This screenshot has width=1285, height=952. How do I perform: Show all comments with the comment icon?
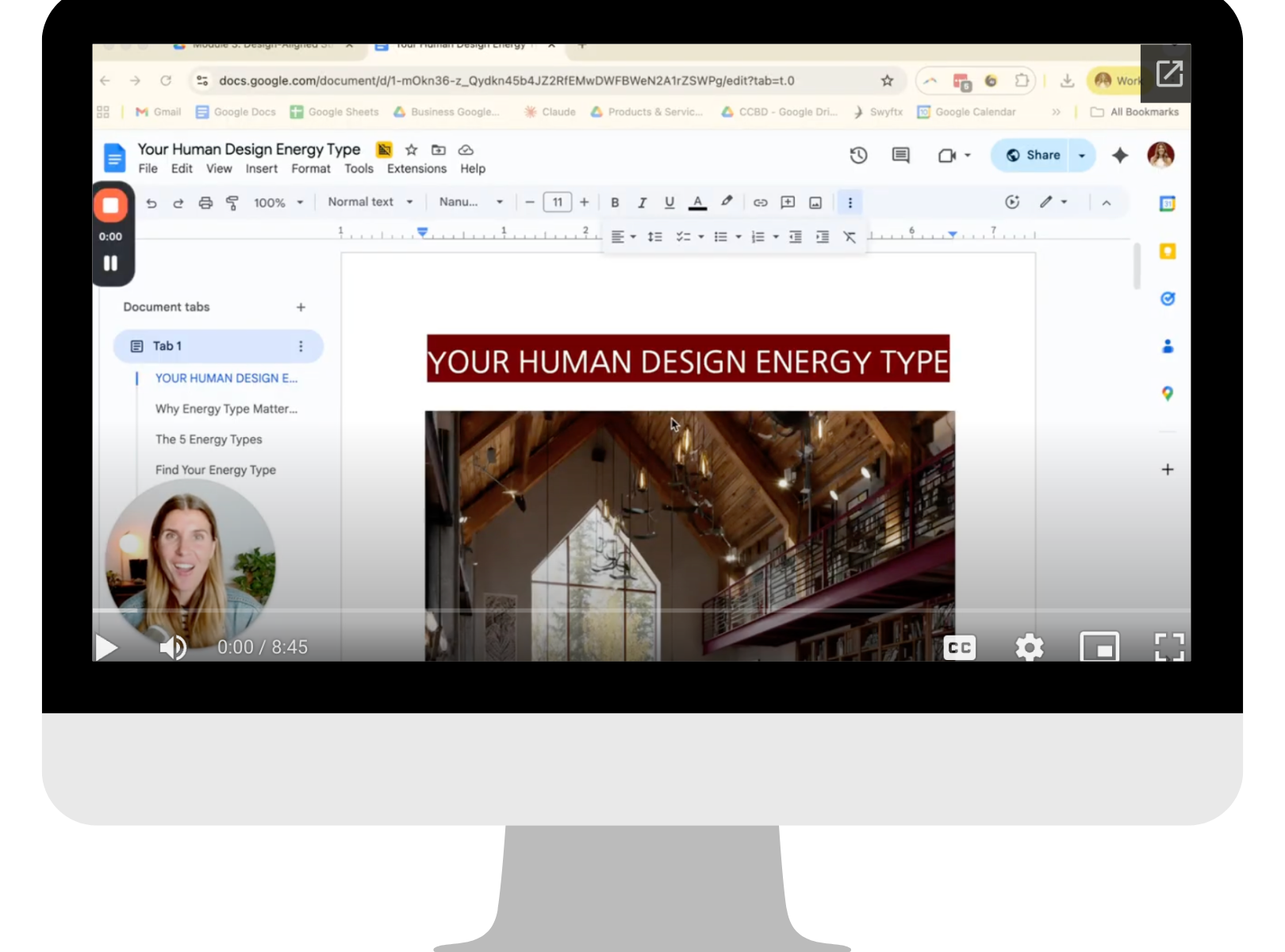[x=901, y=155]
